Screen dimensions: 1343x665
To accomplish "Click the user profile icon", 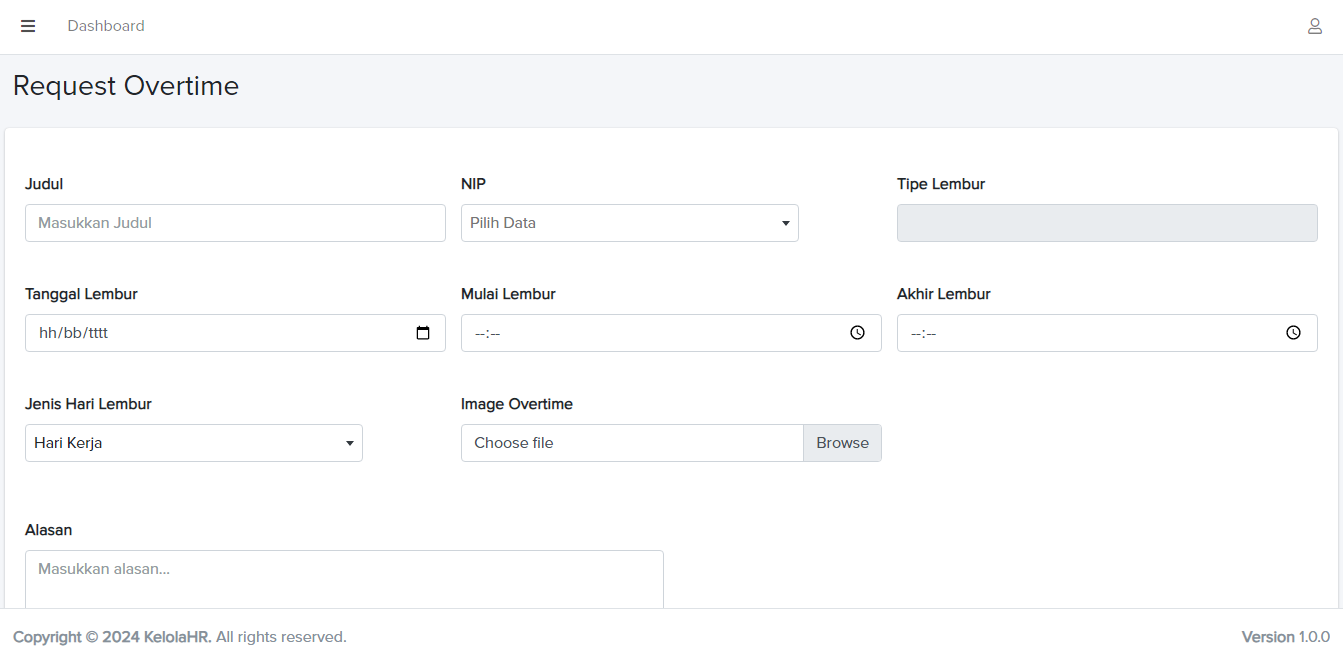I will [1315, 26].
